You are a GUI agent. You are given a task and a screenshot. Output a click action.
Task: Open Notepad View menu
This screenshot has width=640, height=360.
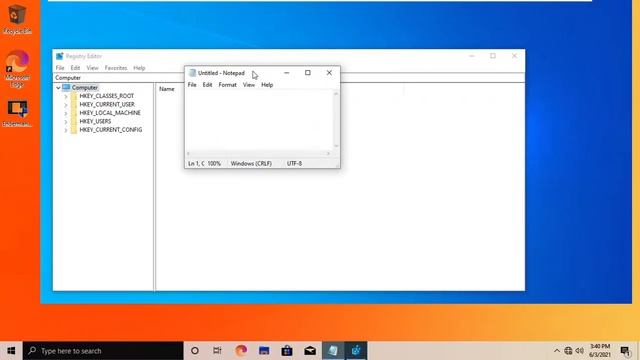click(x=249, y=85)
